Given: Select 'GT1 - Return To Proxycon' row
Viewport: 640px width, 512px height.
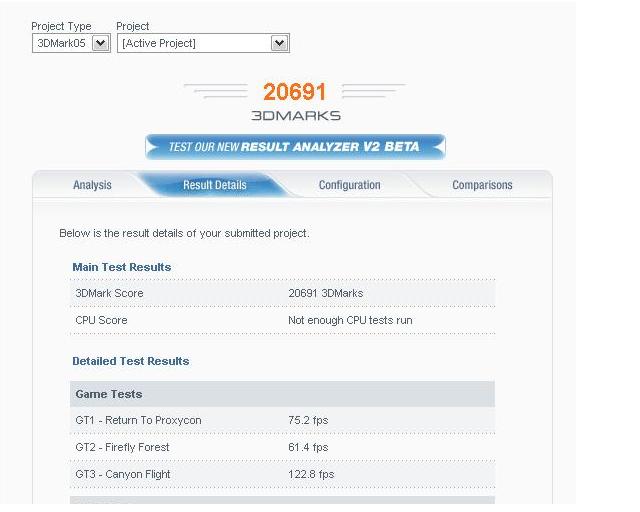Looking at the screenshot, I should point(282,420).
